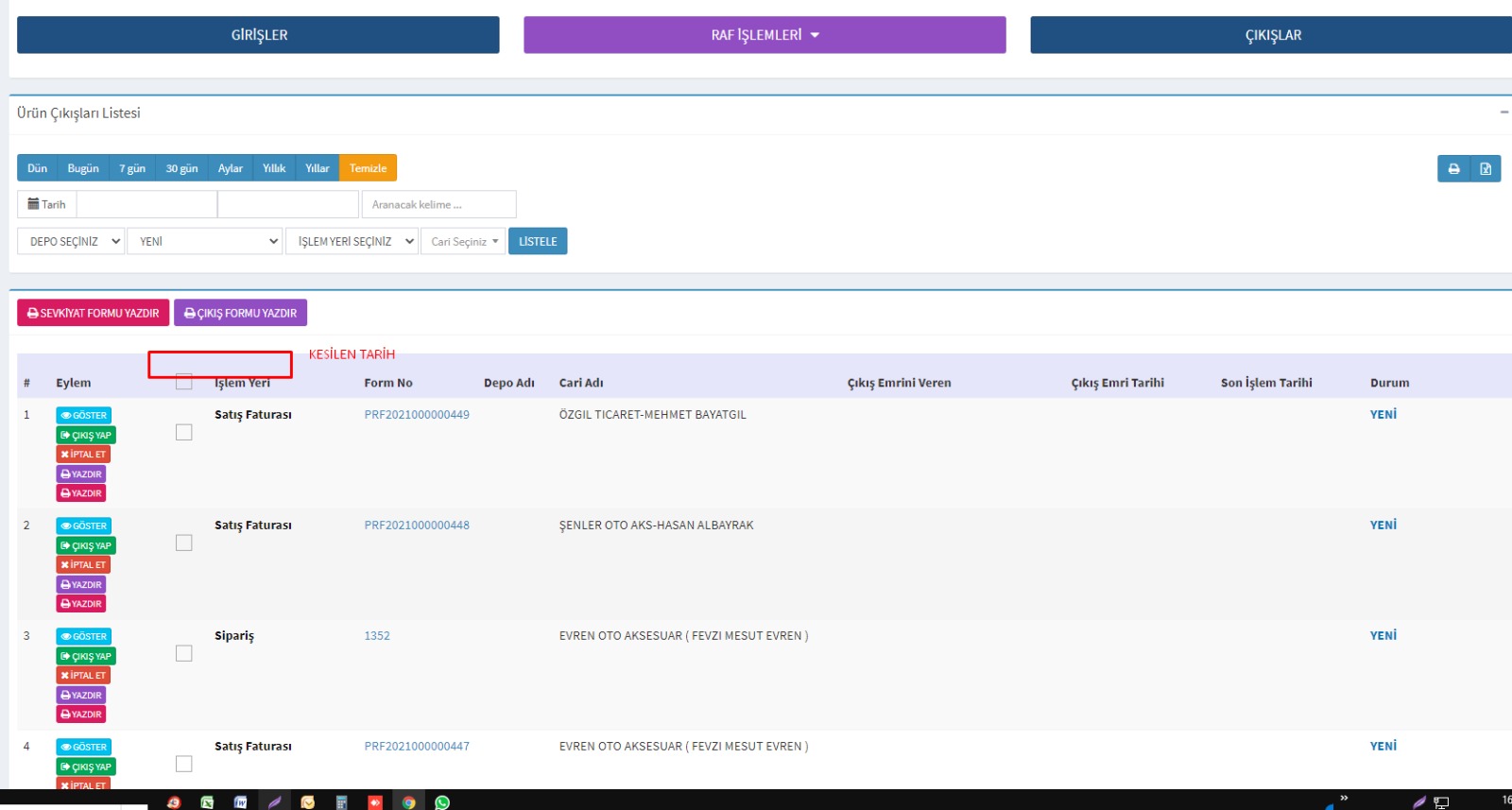This screenshot has width=1512, height=810.
Task: Click purple YAZDIR button in row 1
Action: tap(81, 474)
